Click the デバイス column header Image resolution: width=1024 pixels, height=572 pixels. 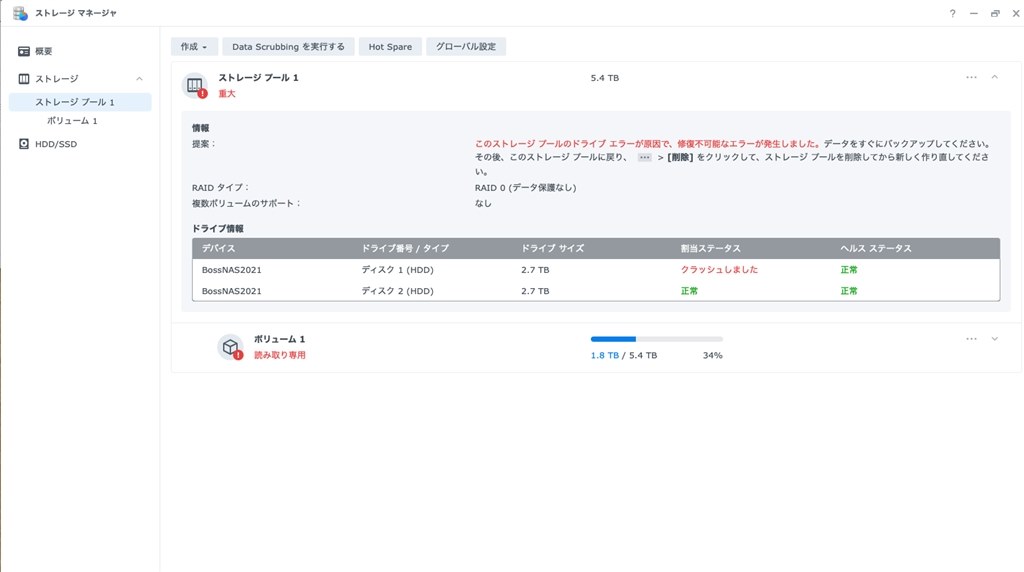(218, 248)
